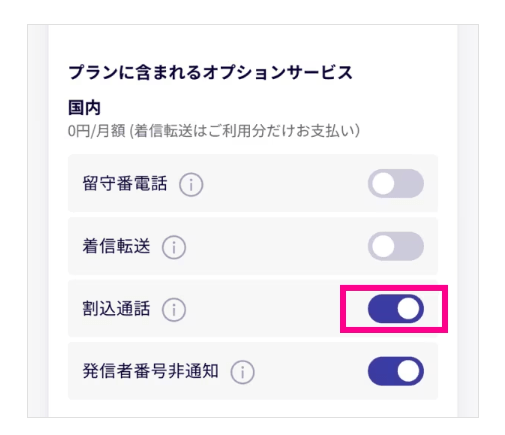Click the right gray edge strip
This screenshot has height=435, width=505.
tap(468, 221)
